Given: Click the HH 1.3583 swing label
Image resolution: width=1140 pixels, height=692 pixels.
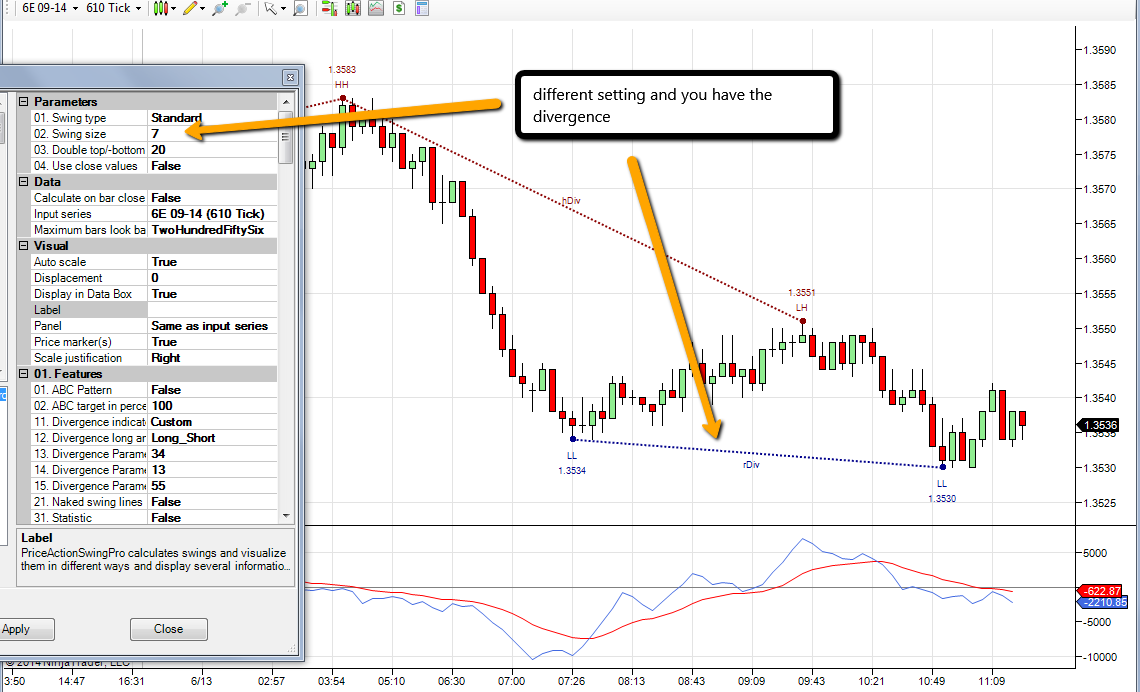Looking at the screenshot, I should point(342,76).
